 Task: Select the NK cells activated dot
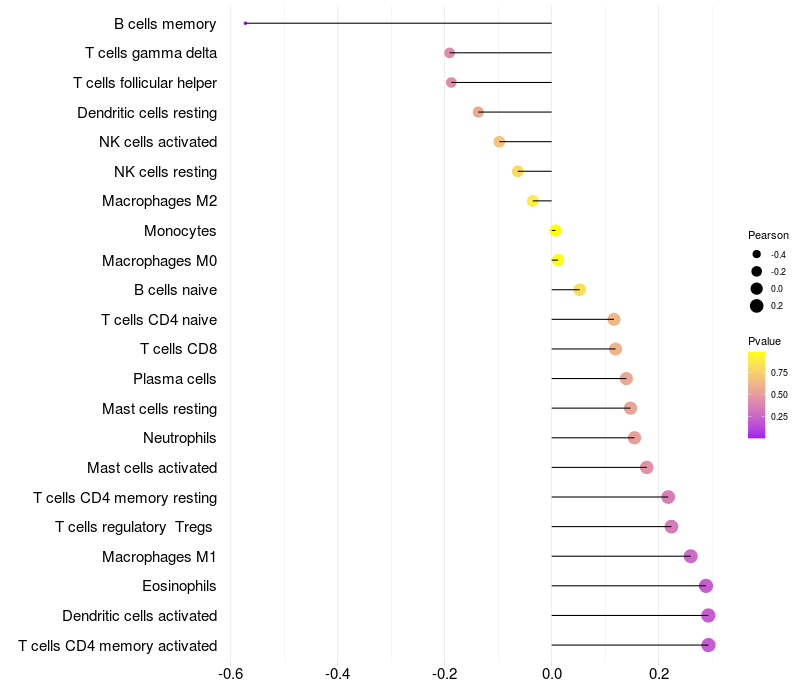click(499, 142)
